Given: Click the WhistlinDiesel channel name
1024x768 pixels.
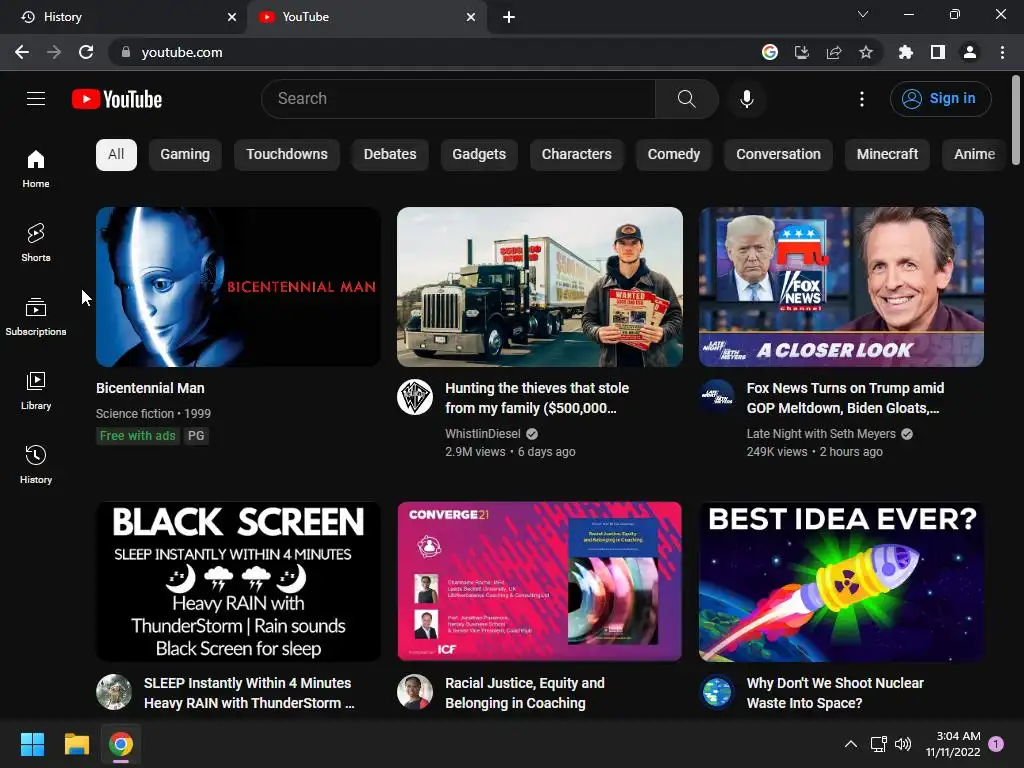Looking at the screenshot, I should 483,434.
